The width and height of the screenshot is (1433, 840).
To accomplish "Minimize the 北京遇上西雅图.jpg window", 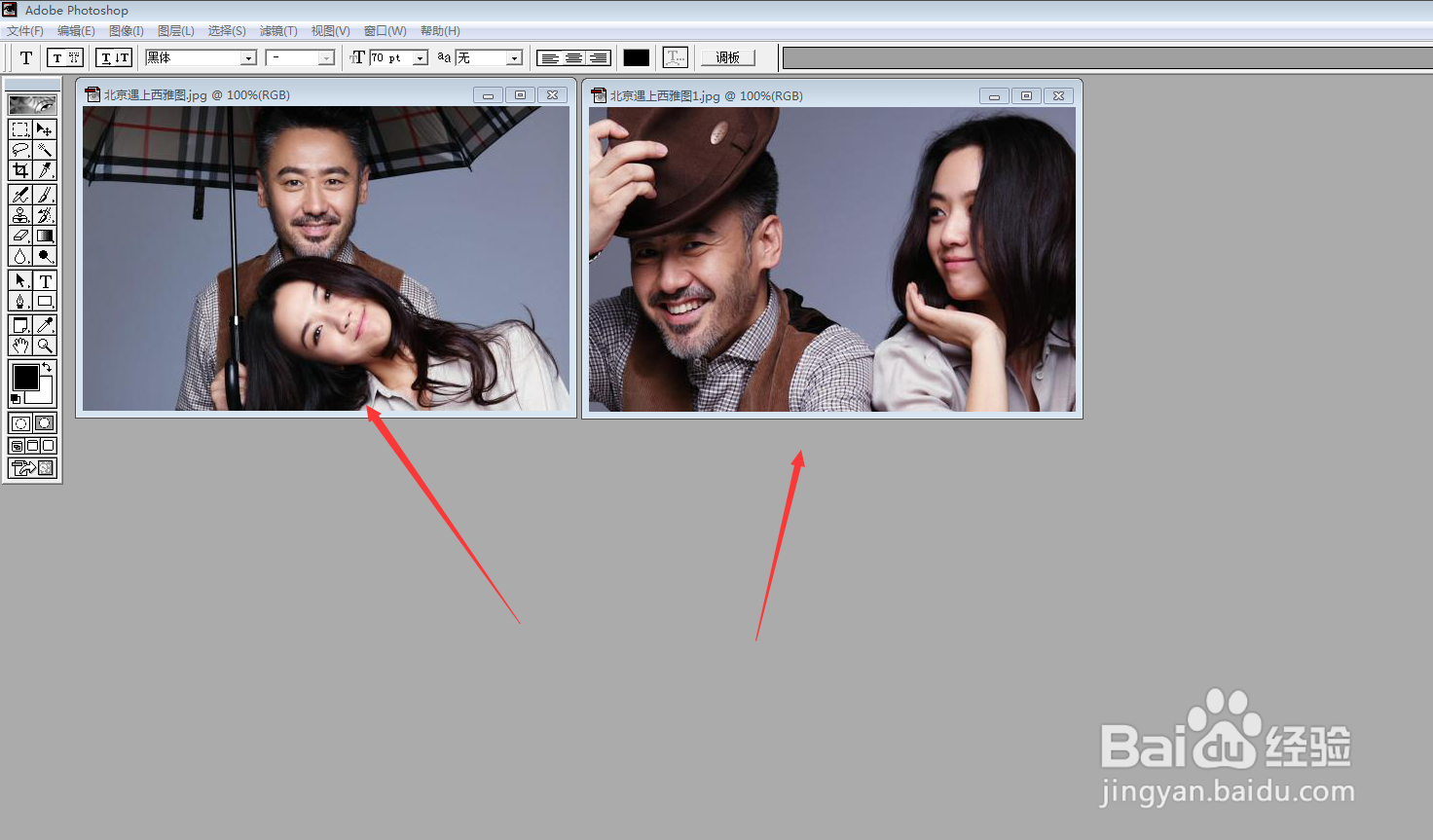I will pos(488,94).
